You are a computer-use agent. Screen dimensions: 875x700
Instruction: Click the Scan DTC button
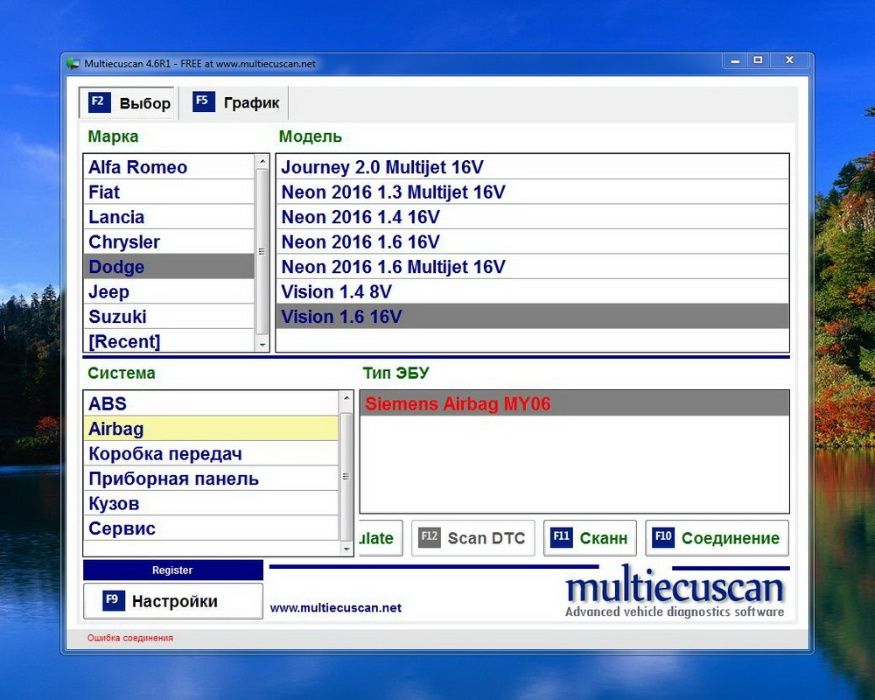pyautogui.click(x=473, y=538)
